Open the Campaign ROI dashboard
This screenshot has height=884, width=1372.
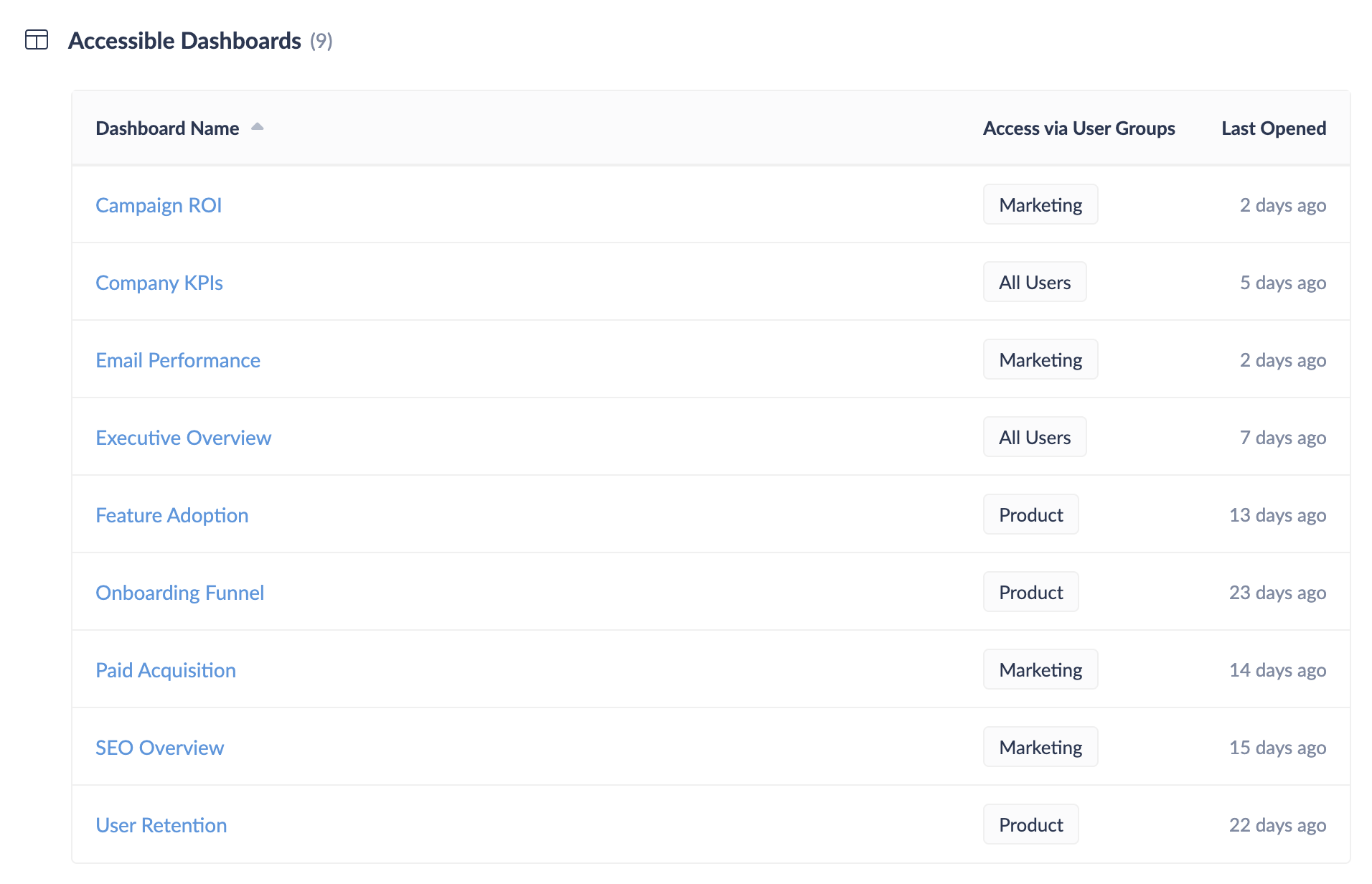pyautogui.click(x=159, y=204)
